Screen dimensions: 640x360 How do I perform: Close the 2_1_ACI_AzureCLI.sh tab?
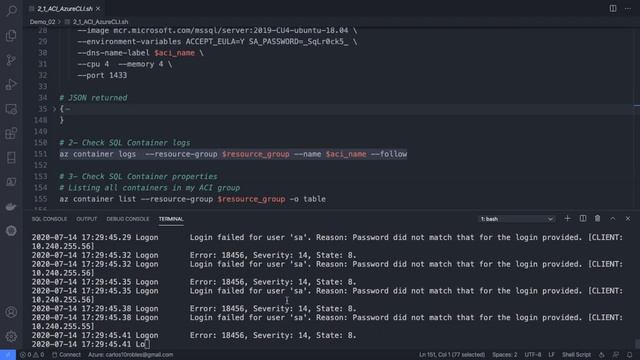point(98,9)
